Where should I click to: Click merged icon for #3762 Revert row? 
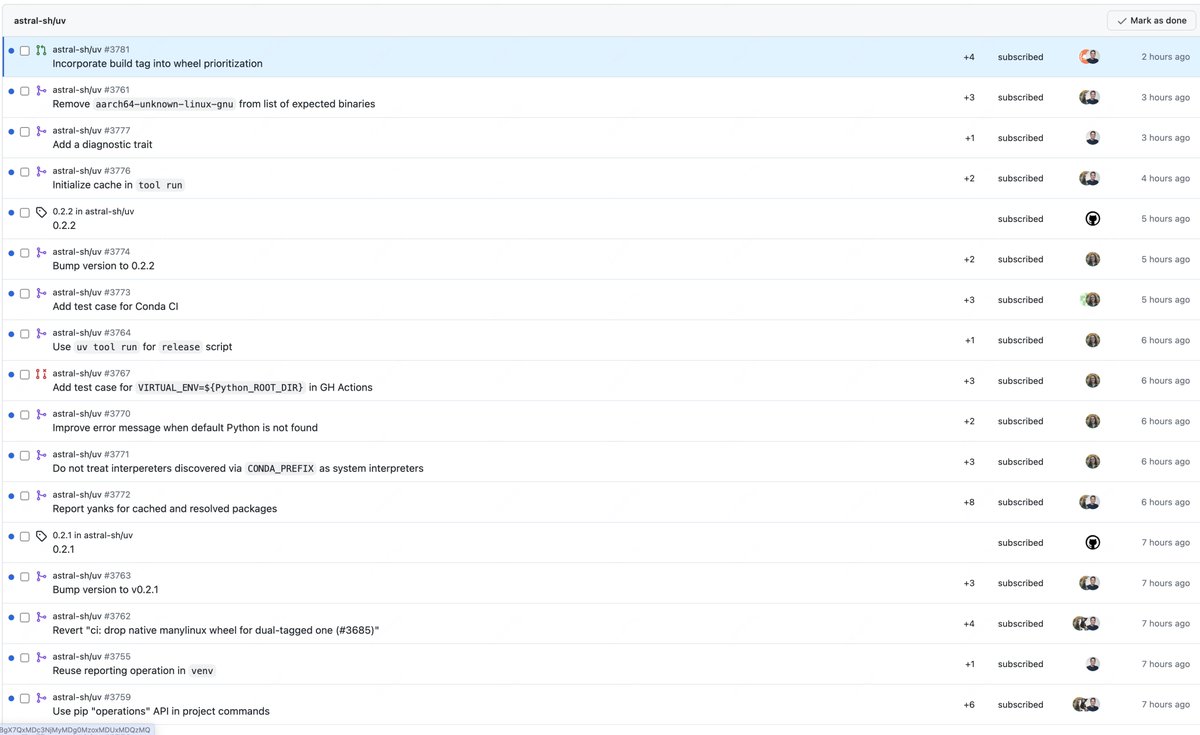click(x=41, y=617)
